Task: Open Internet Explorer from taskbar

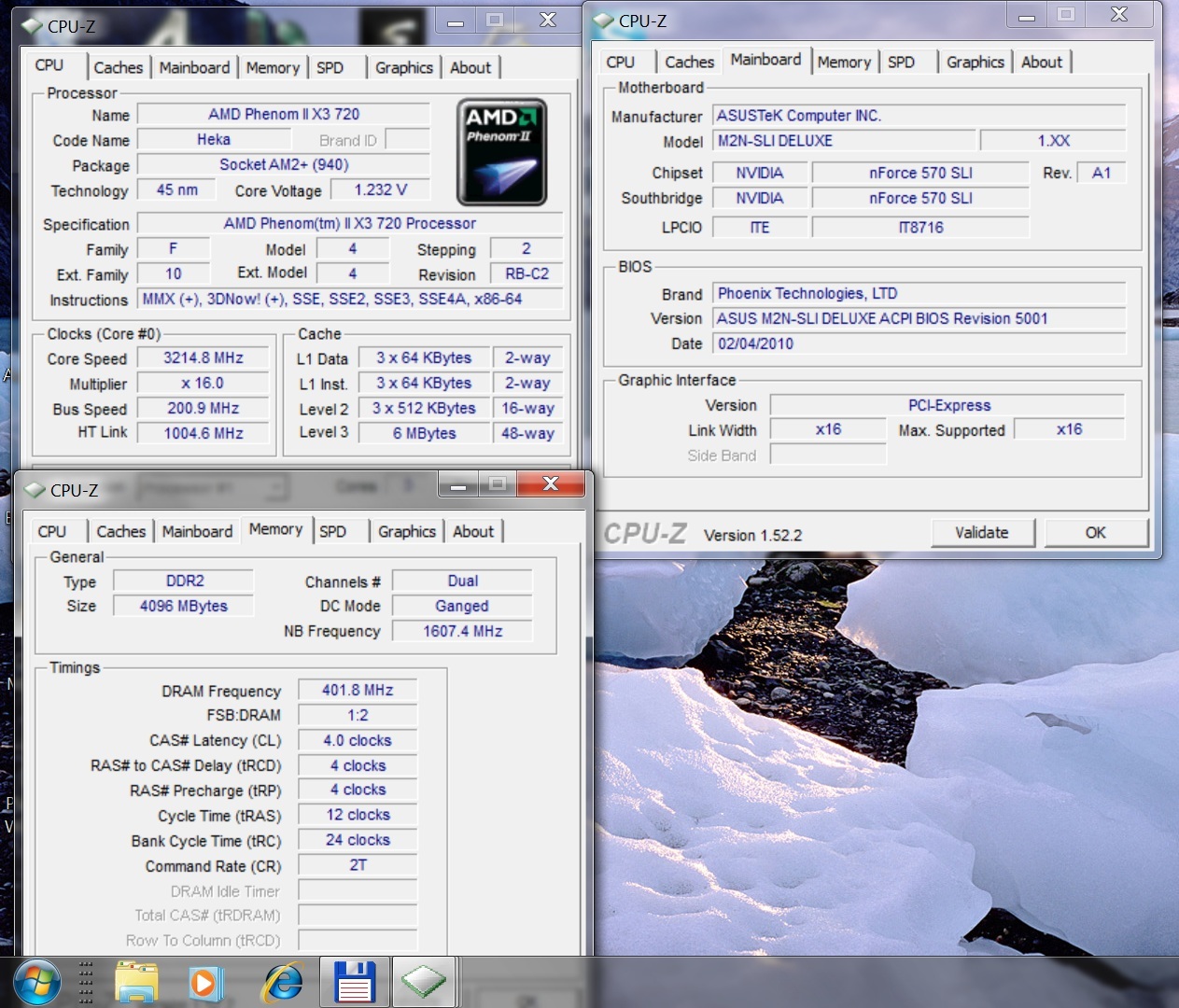Action: pyautogui.click(x=281, y=983)
